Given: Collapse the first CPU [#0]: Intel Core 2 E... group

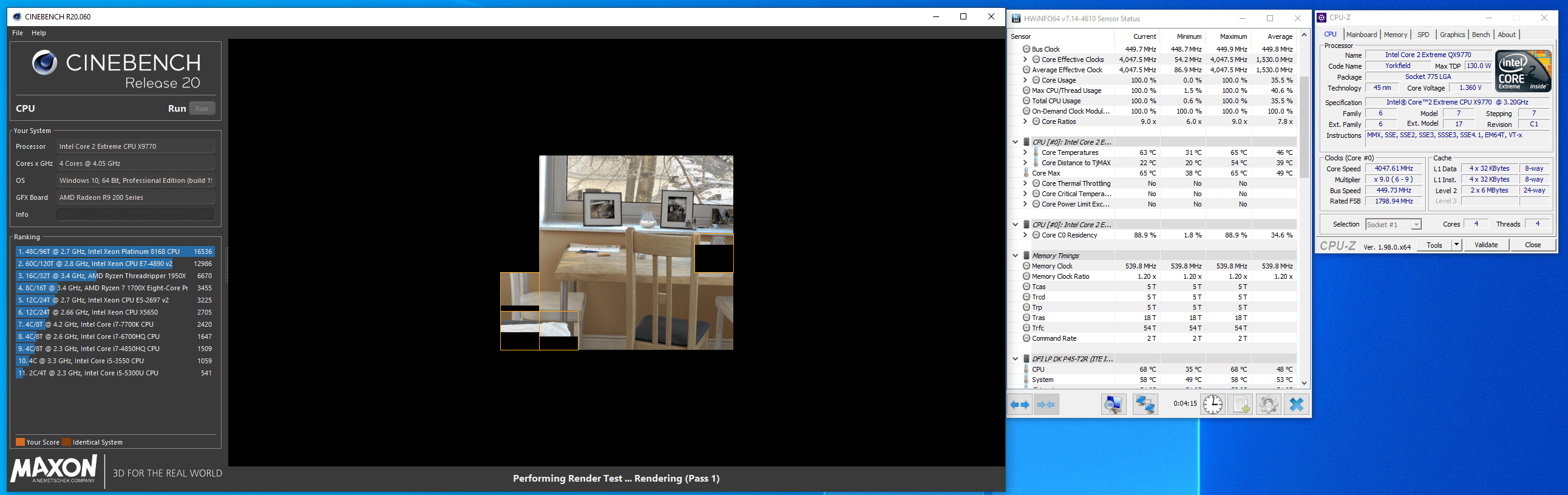Looking at the screenshot, I should click(x=1016, y=142).
